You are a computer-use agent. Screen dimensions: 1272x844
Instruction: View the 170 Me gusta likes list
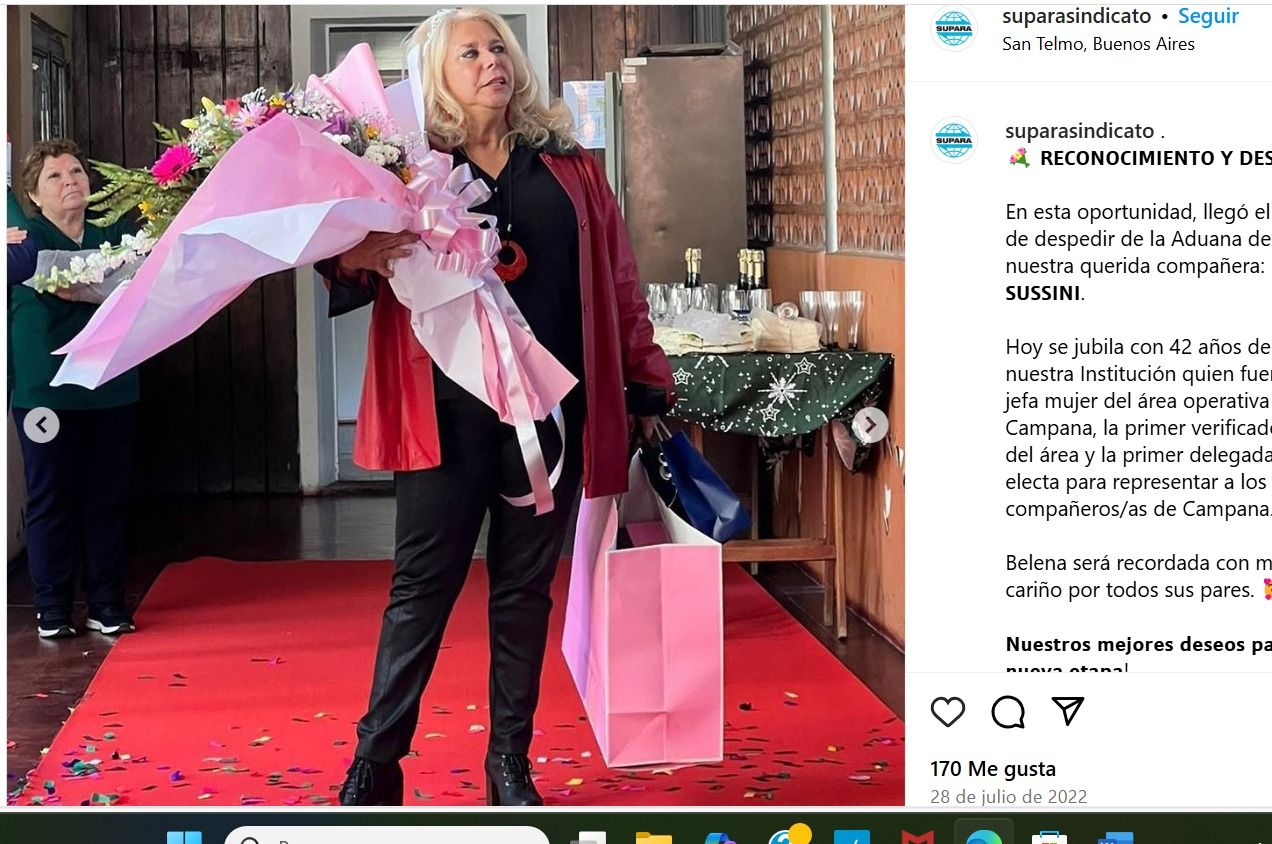[x=992, y=769]
